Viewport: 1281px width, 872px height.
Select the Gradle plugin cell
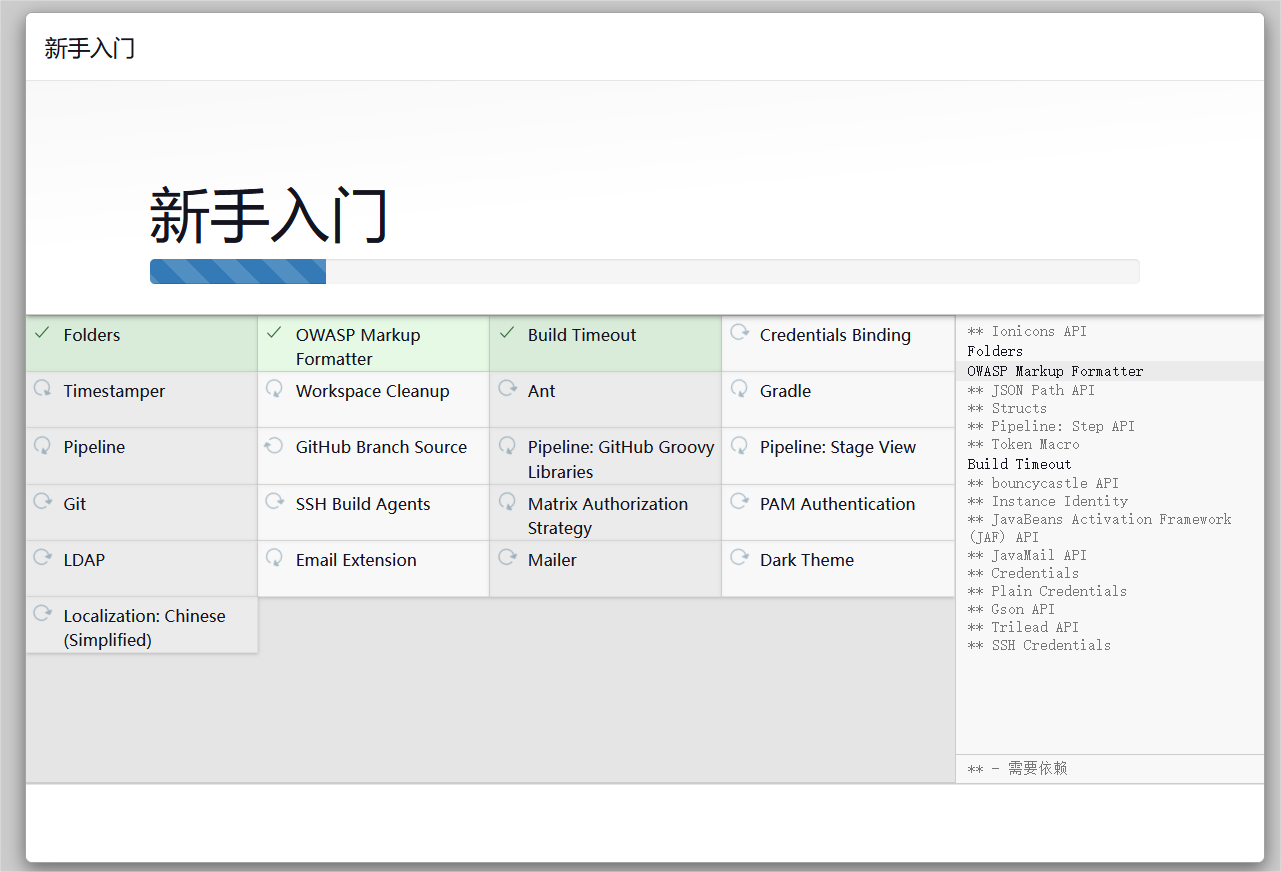point(838,400)
